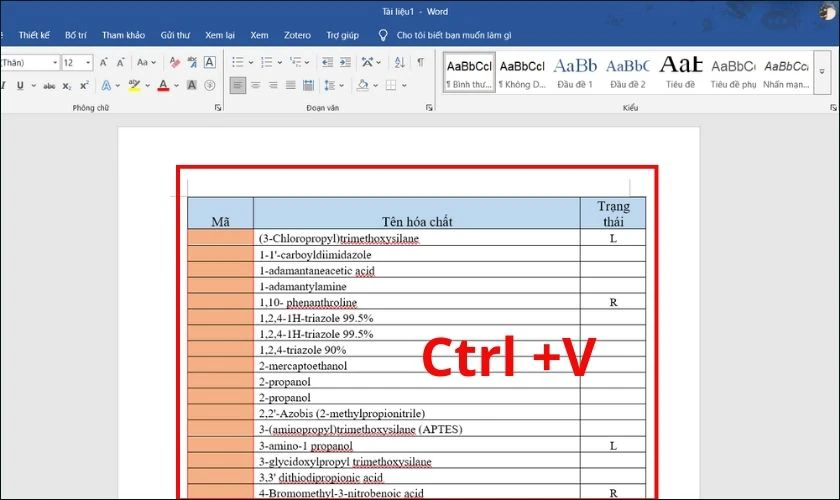The width and height of the screenshot is (840, 500).
Task: Expand the styles gallery
Action: (x=822, y=72)
